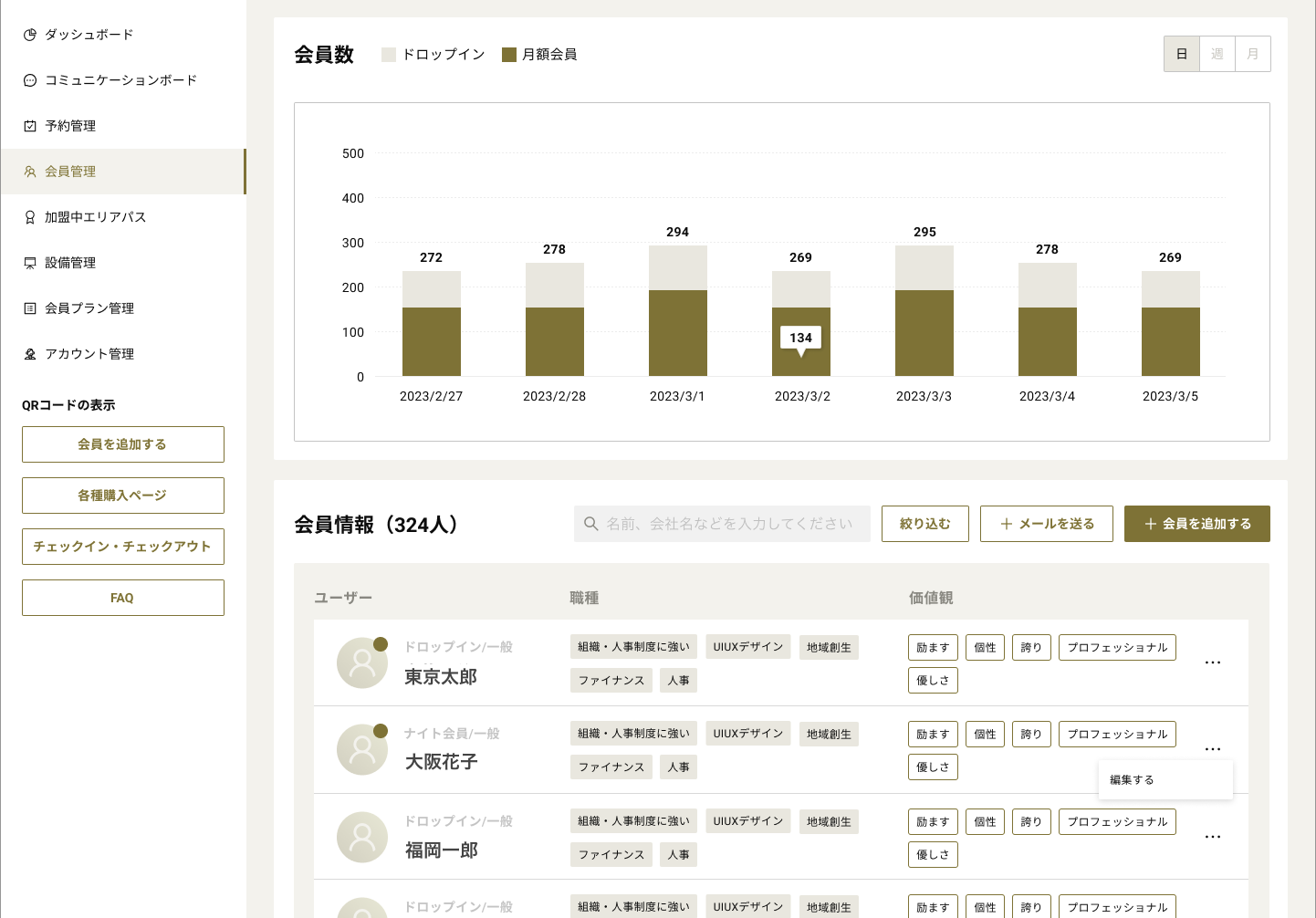Click the 2023/3/1 bar showing 294
This screenshot has height=918, width=1316.
pyautogui.click(x=678, y=311)
